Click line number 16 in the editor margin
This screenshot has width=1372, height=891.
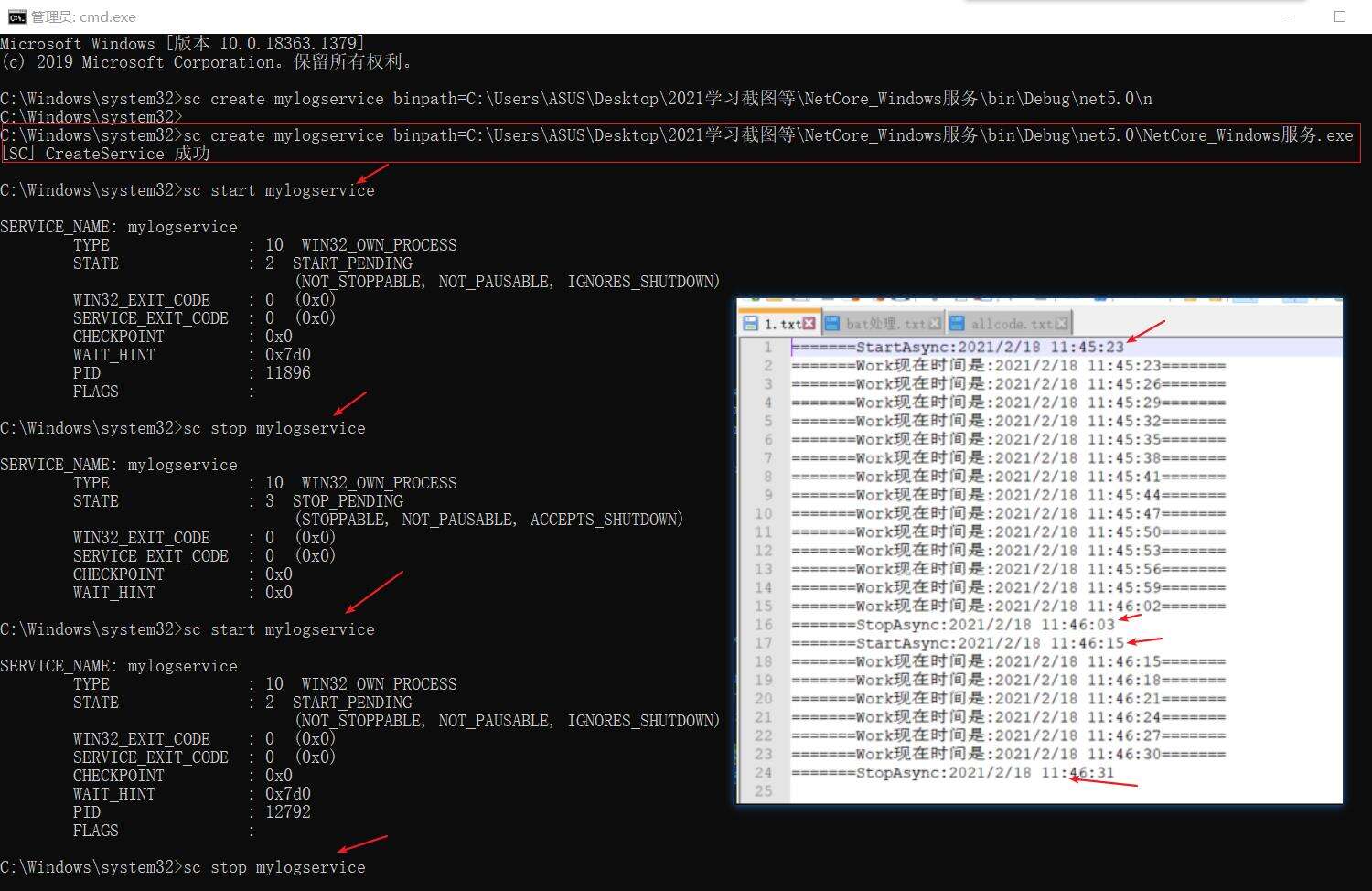point(764,625)
